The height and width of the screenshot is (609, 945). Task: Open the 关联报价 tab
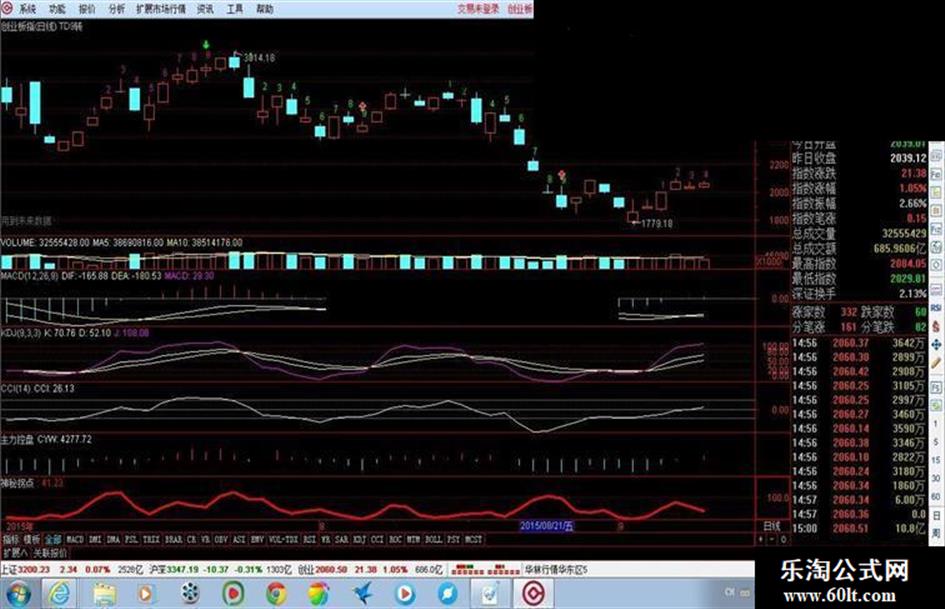tap(50, 553)
